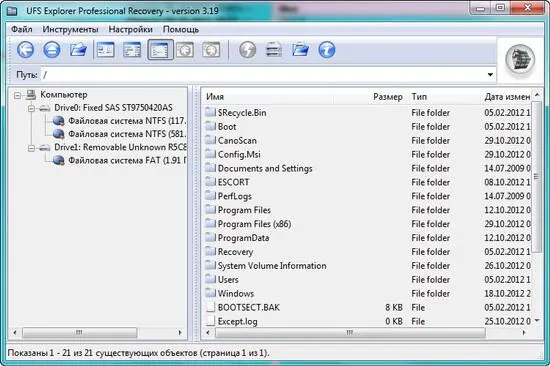The width and height of the screenshot is (550, 366).
Task: Click the file list vertical scrollbar thumb
Action: [536, 177]
